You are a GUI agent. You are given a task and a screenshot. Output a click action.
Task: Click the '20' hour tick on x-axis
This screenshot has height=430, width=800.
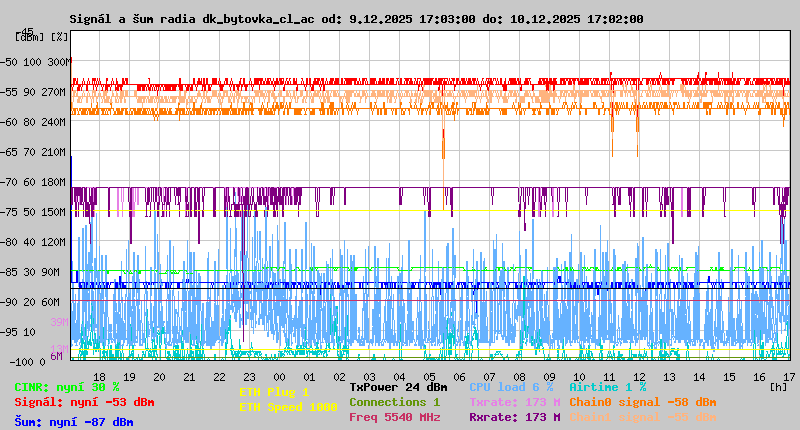[x=160, y=377]
